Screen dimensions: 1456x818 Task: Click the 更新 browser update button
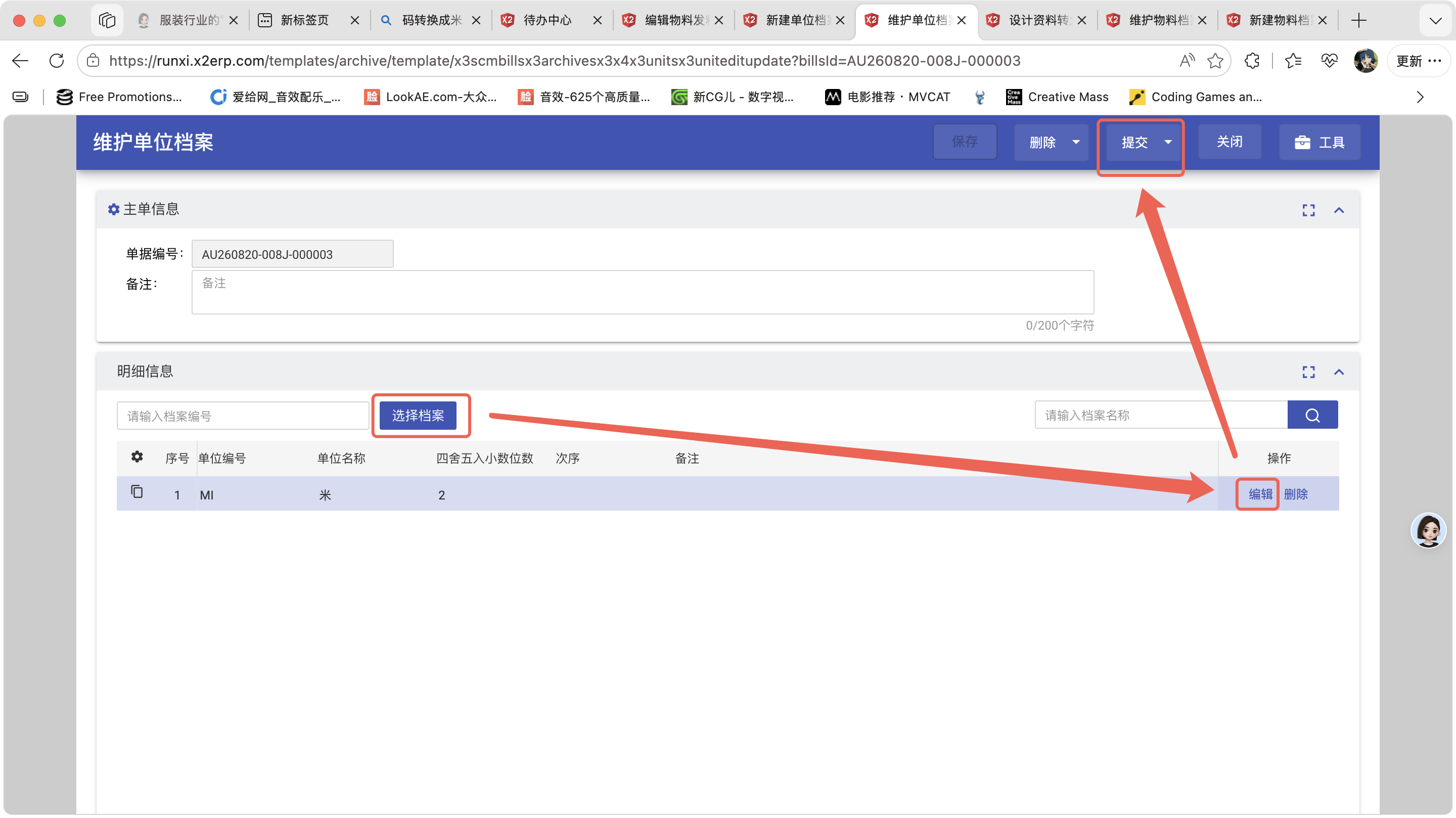[x=1419, y=61]
